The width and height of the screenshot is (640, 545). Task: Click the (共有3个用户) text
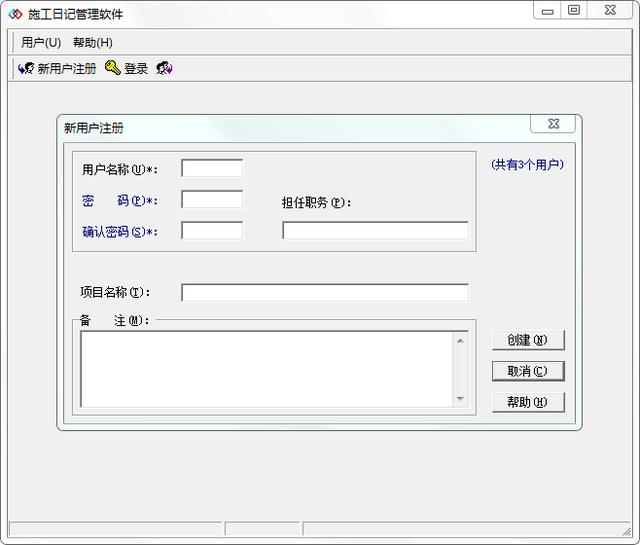(527, 165)
